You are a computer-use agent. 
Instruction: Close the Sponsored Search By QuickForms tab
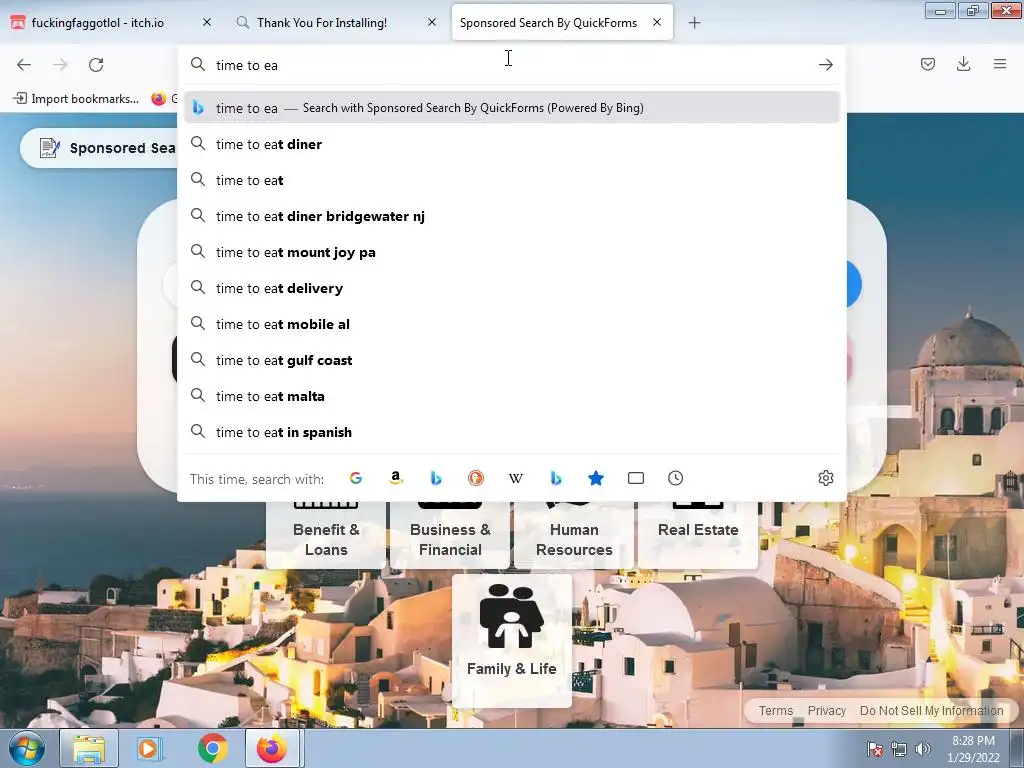[x=657, y=22]
